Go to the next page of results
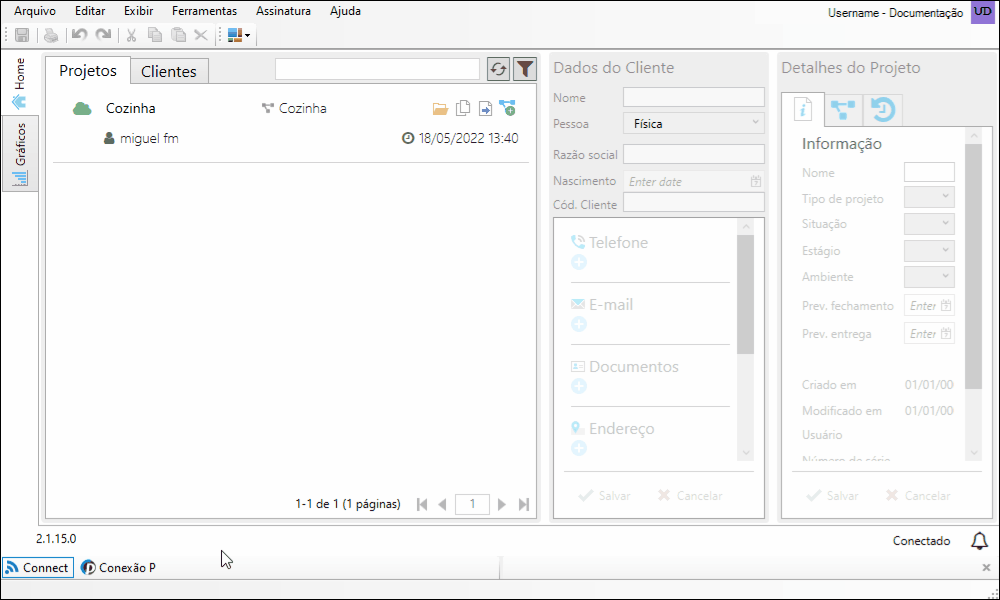Viewport: 1000px width, 600px height. click(x=502, y=504)
